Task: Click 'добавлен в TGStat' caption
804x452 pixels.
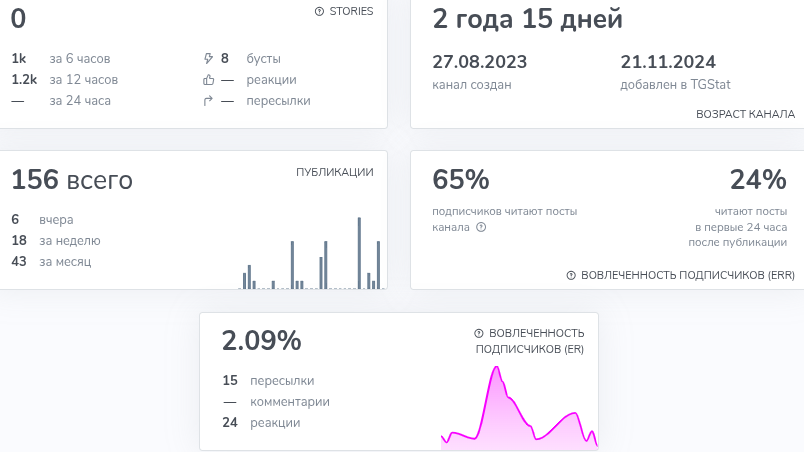Action: (675, 85)
